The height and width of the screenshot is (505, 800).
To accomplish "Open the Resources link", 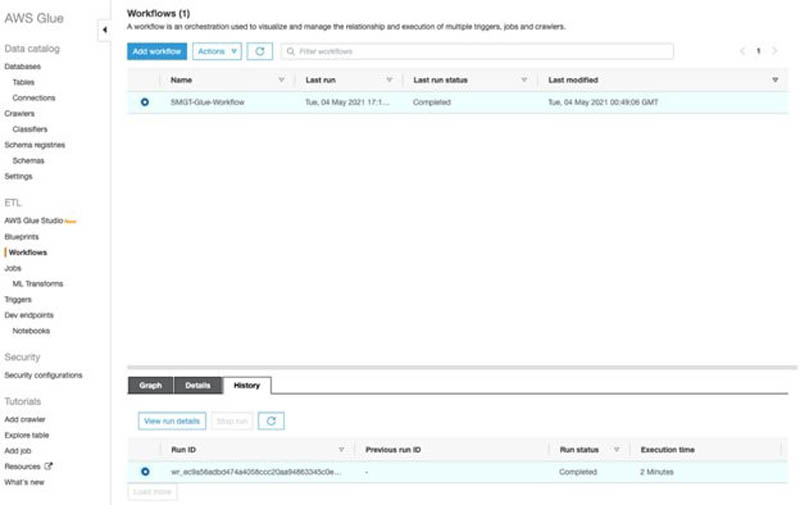I will [x=22, y=466].
